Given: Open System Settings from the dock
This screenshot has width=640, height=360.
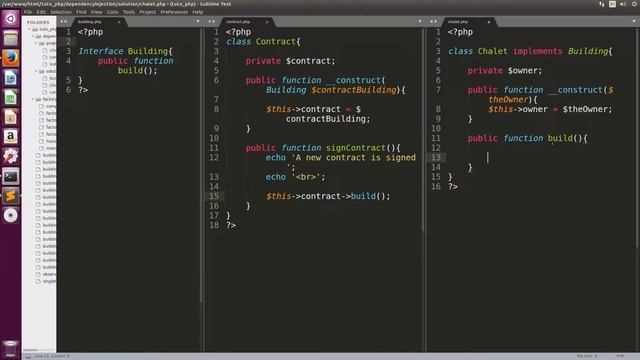Looking at the screenshot, I should (11, 156).
